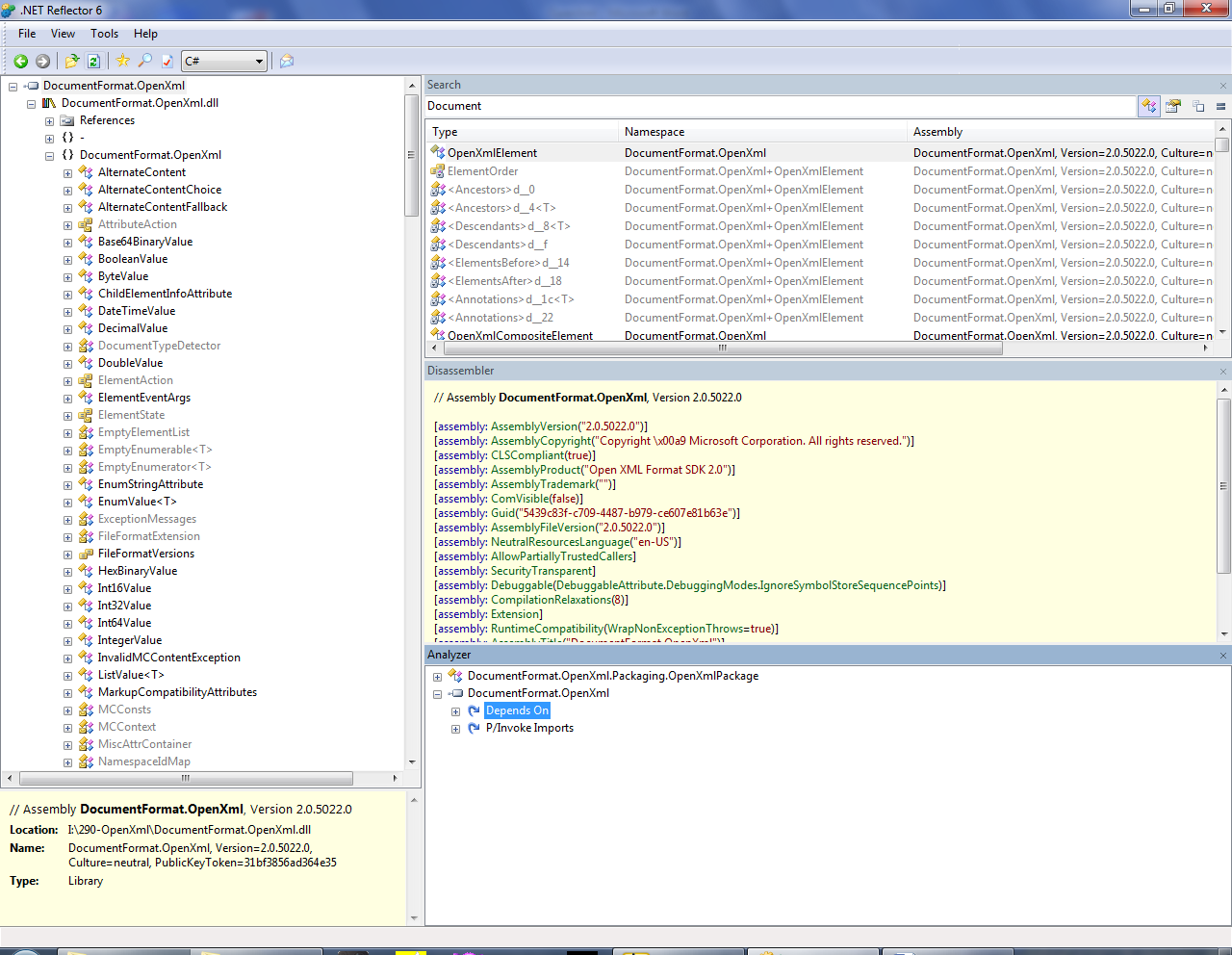1232x955 pixels.
Task: Open the C# language dropdown
Action: pos(260,61)
